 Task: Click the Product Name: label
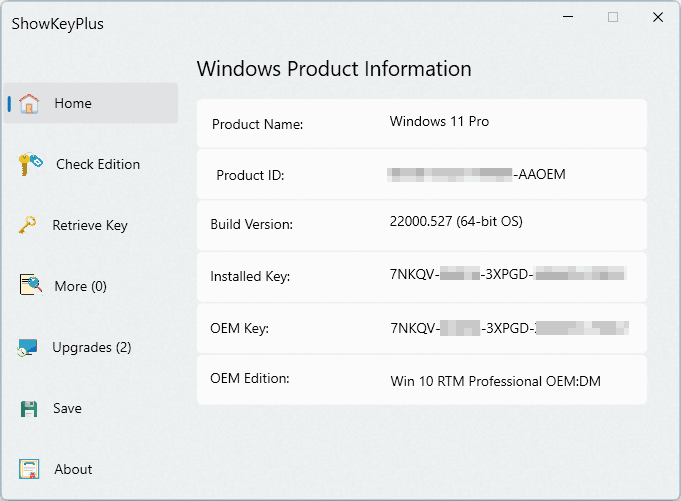pos(258,125)
